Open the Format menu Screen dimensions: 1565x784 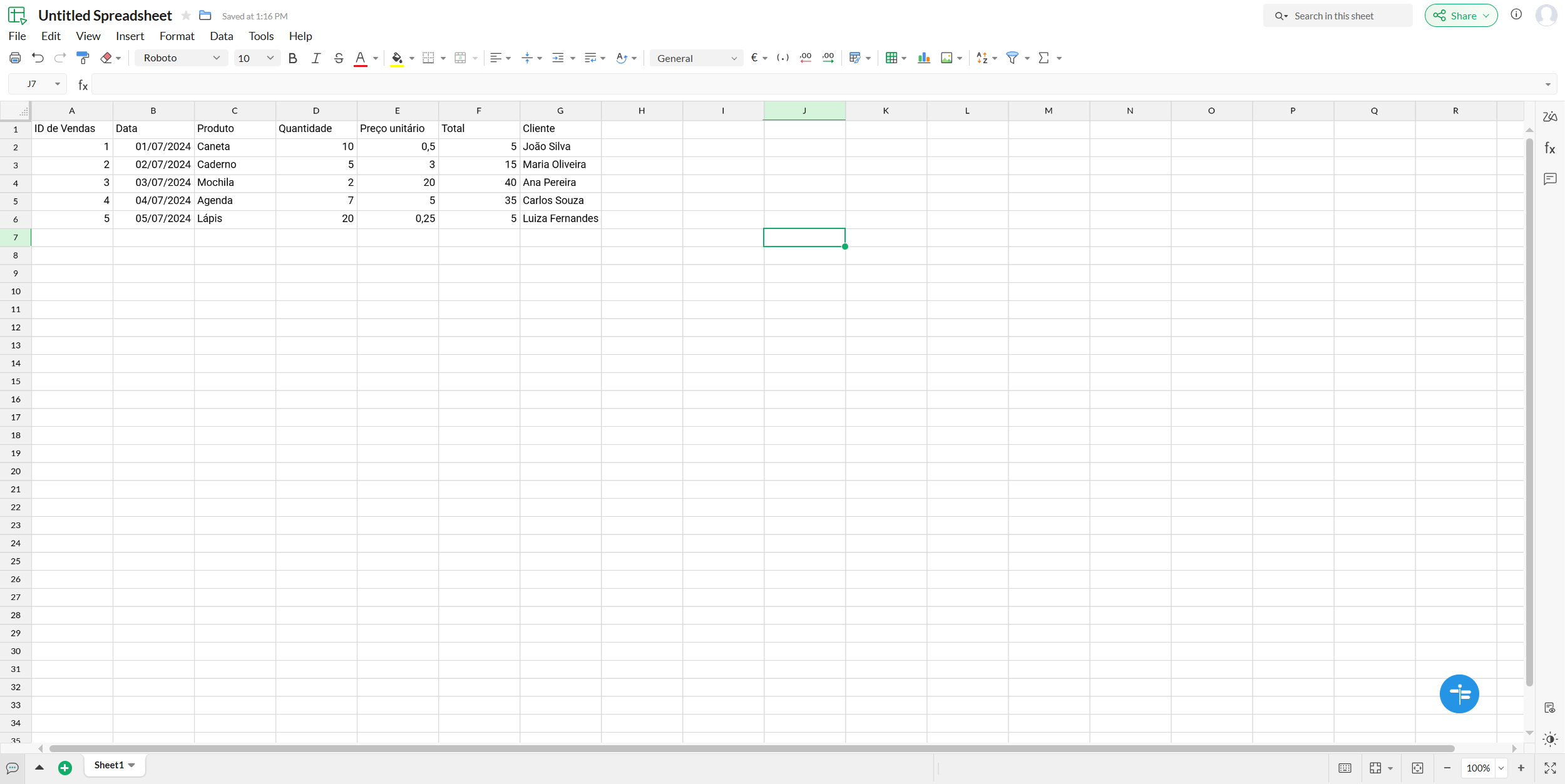pyautogui.click(x=177, y=36)
